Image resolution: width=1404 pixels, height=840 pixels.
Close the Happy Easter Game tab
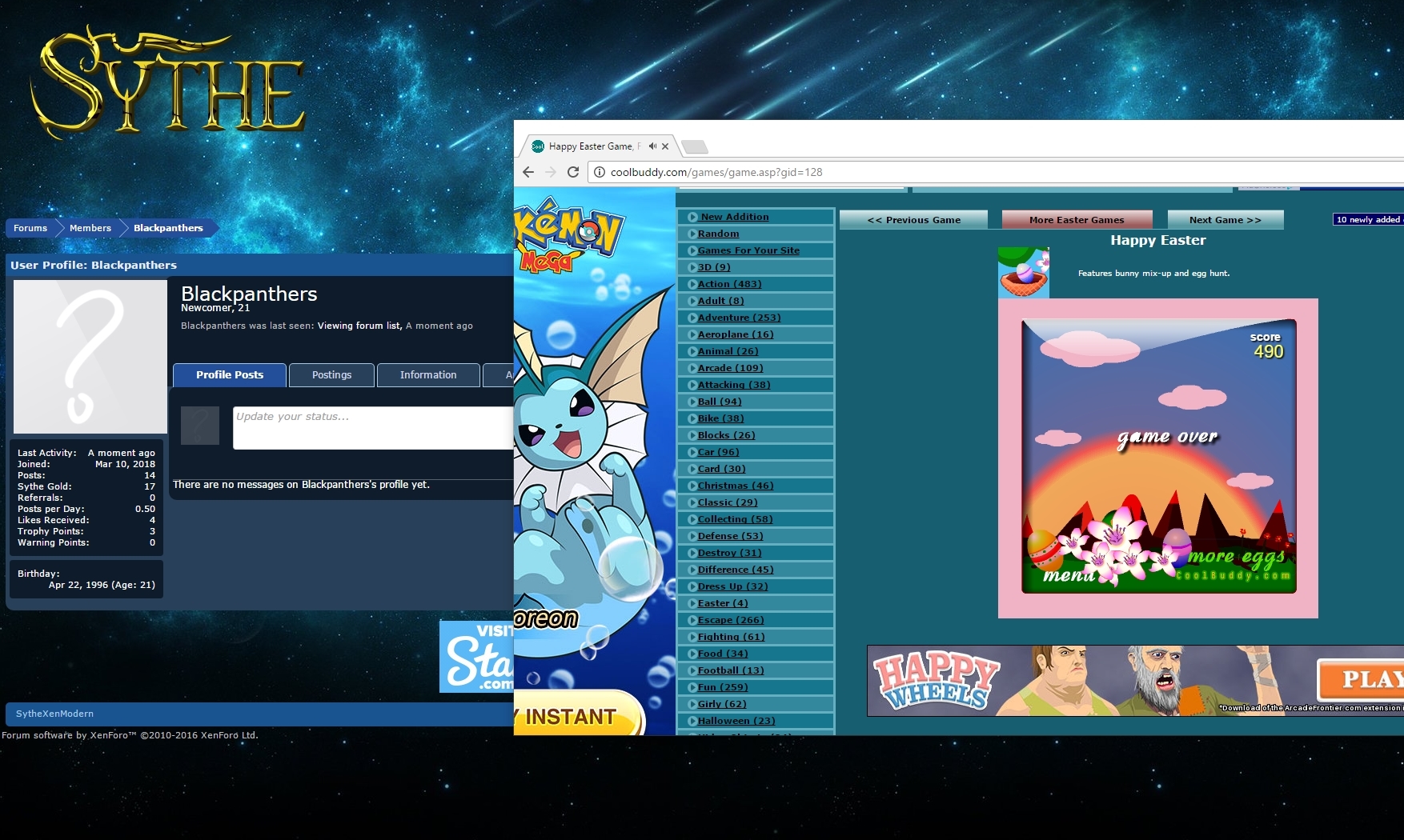pos(665,146)
